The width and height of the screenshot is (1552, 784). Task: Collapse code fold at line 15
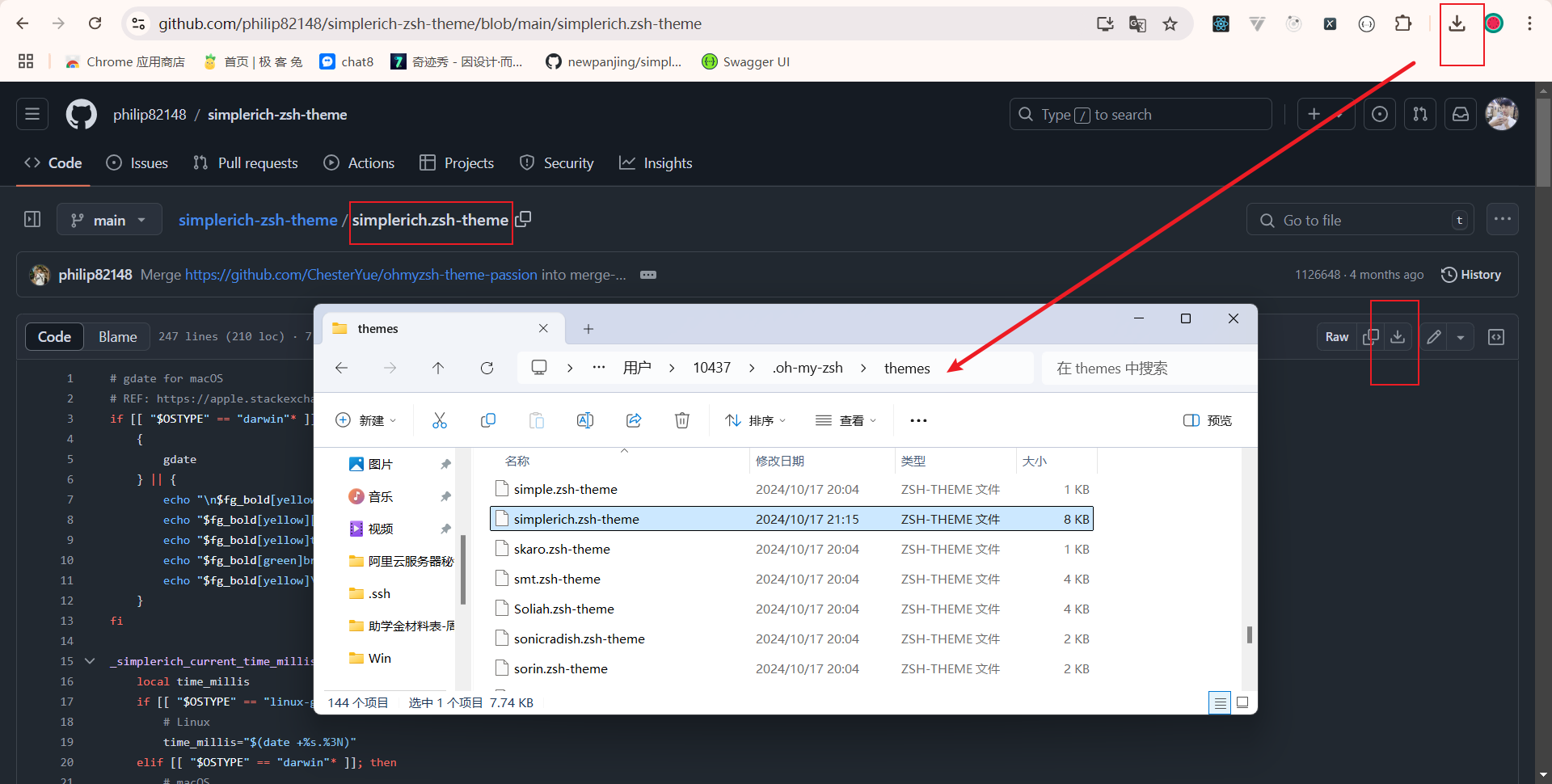point(90,661)
